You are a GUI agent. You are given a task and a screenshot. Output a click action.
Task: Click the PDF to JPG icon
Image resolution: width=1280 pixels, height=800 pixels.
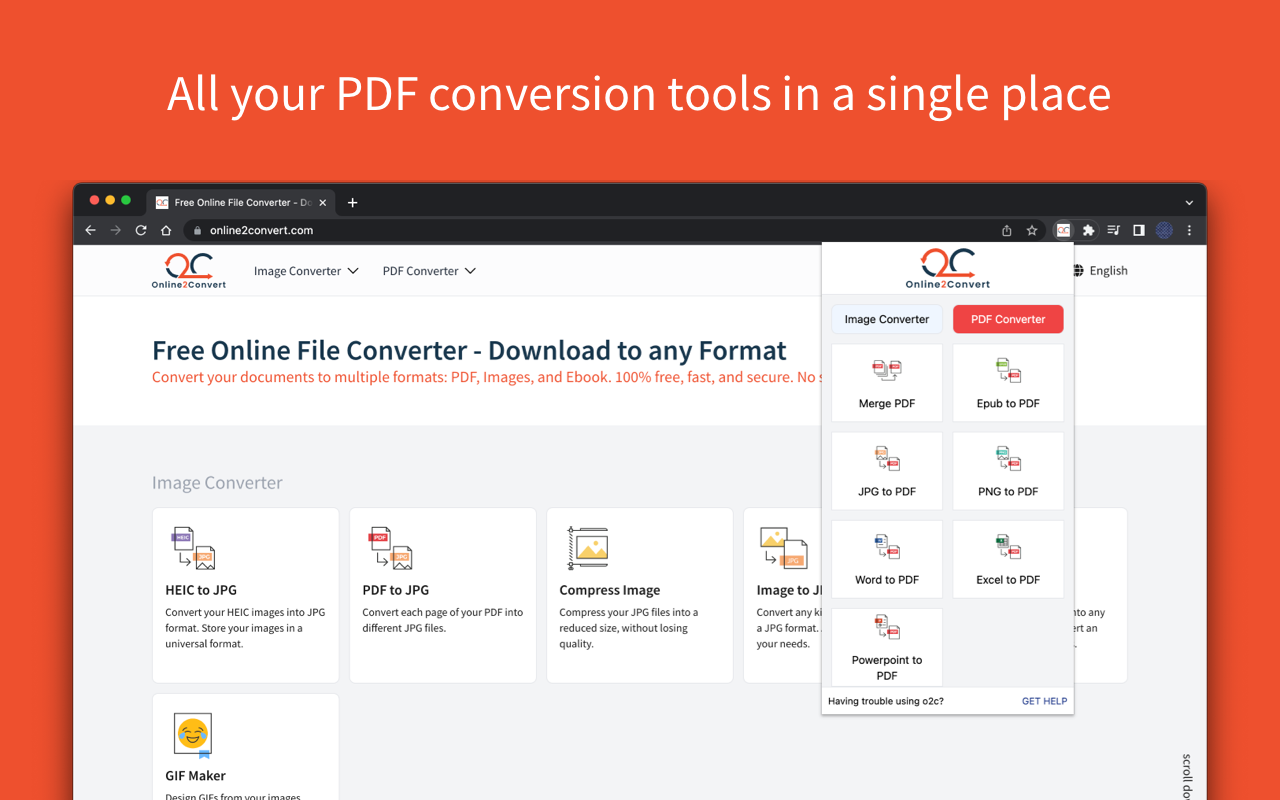click(x=390, y=548)
